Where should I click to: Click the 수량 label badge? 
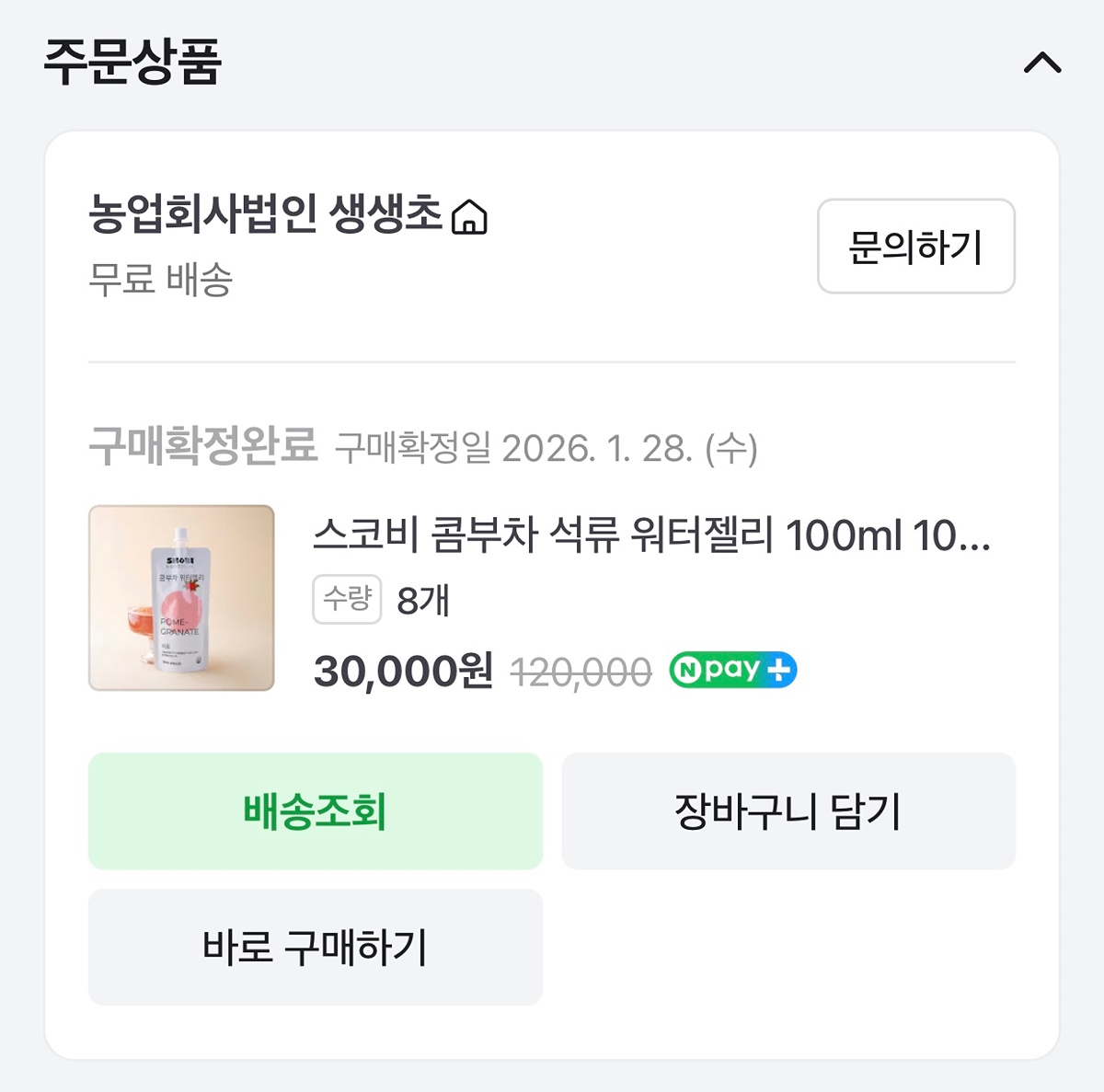point(347,600)
